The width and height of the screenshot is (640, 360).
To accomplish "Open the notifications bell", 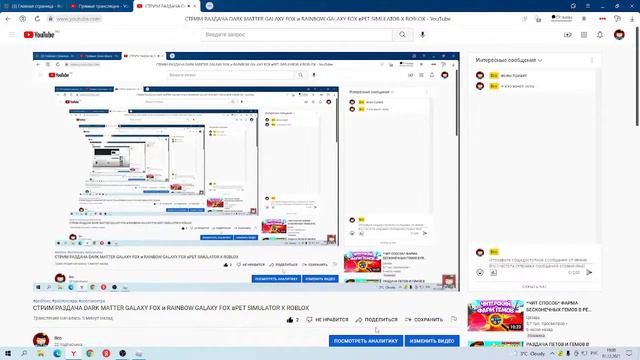I will coord(600,35).
